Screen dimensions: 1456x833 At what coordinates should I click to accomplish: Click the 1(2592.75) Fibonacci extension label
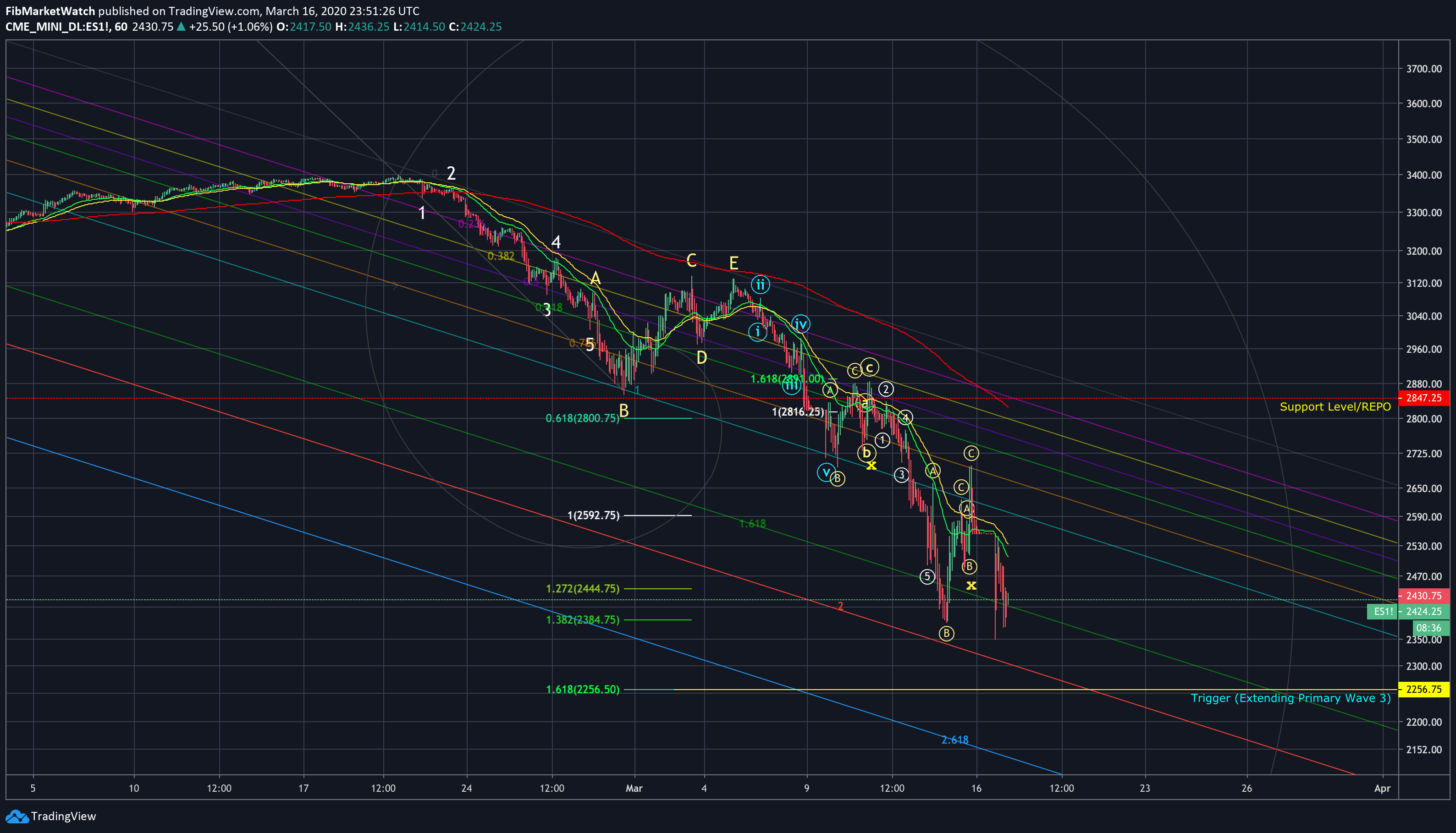pos(593,515)
